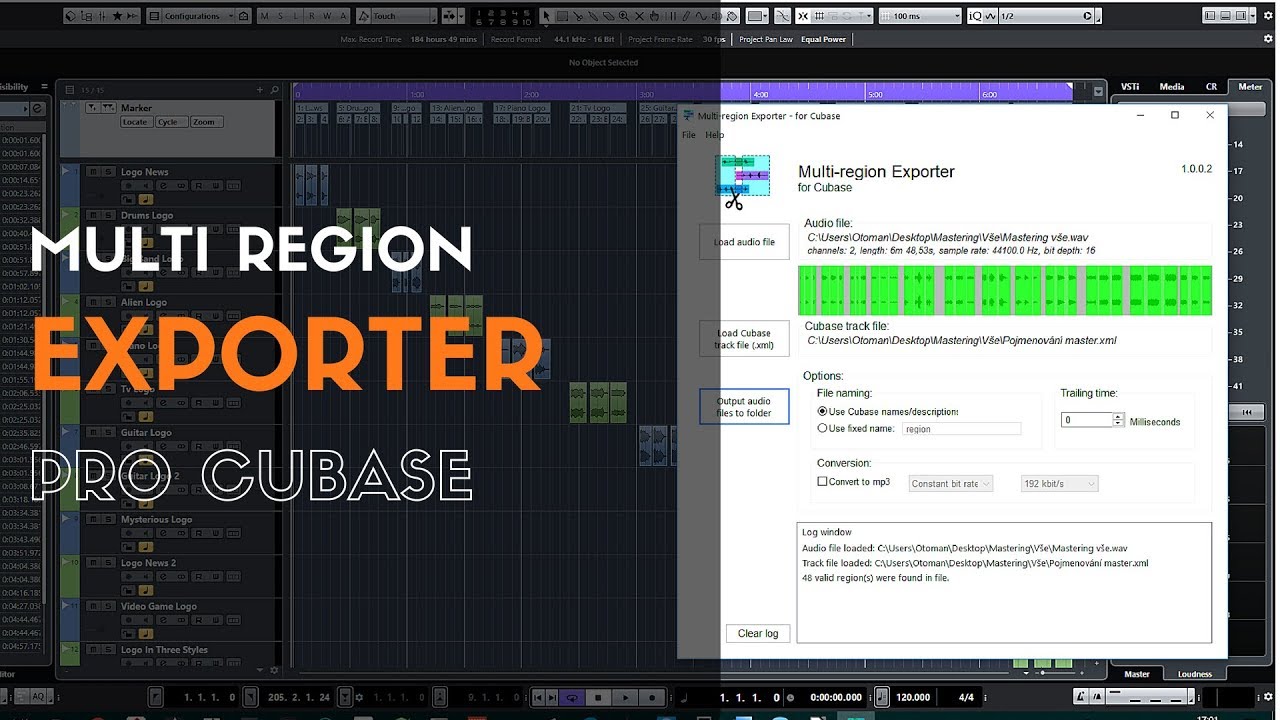
Task: Open Cubase toolbar setup gear icon
Action: coord(1268,15)
